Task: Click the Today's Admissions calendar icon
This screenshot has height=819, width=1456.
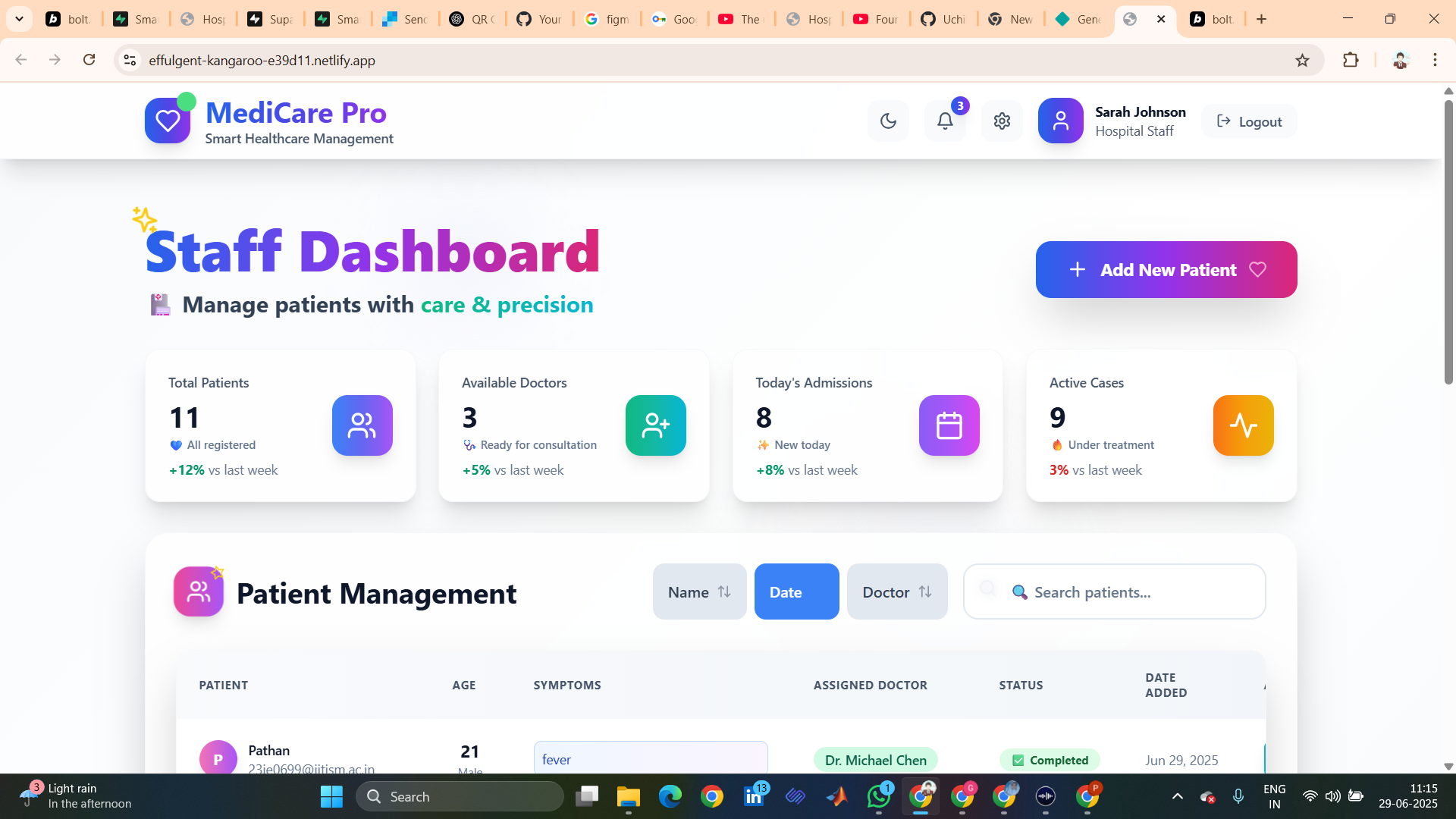Action: [x=949, y=425]
